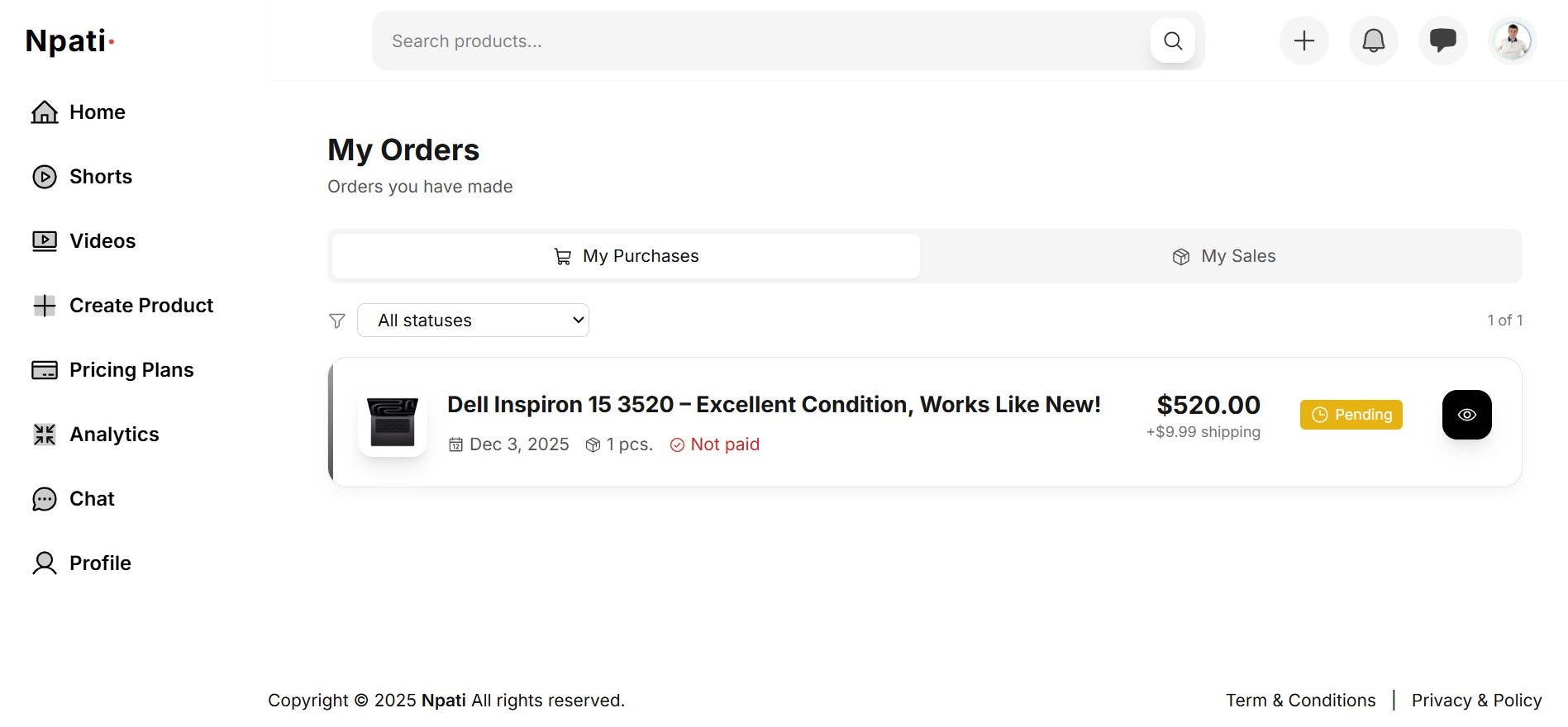Navigate to Videos
The image size is (1568, 727).
coord(102,240)
